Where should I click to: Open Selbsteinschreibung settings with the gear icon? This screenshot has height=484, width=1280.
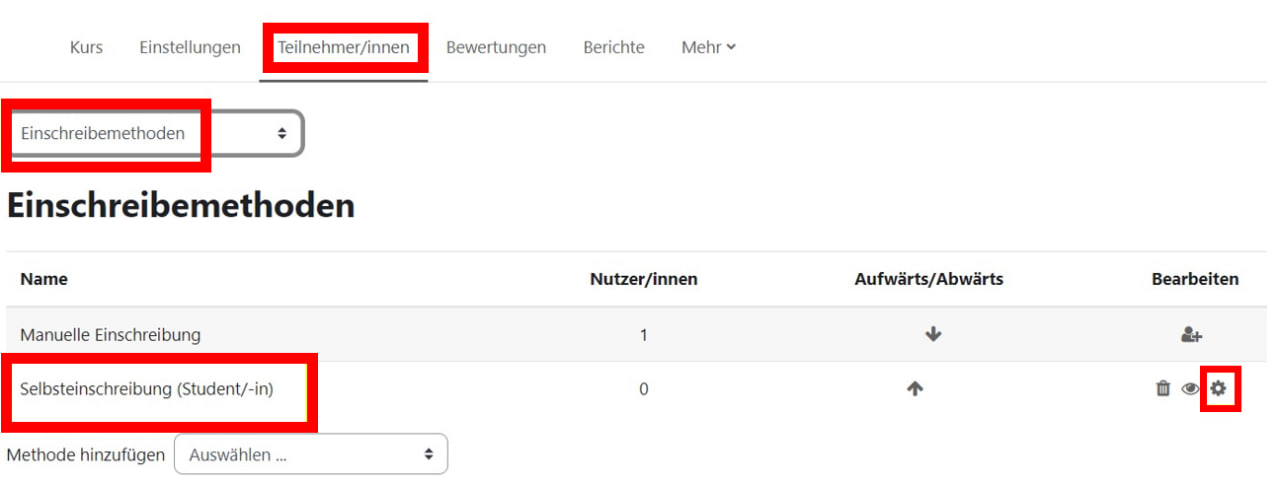pos(1218,389)
